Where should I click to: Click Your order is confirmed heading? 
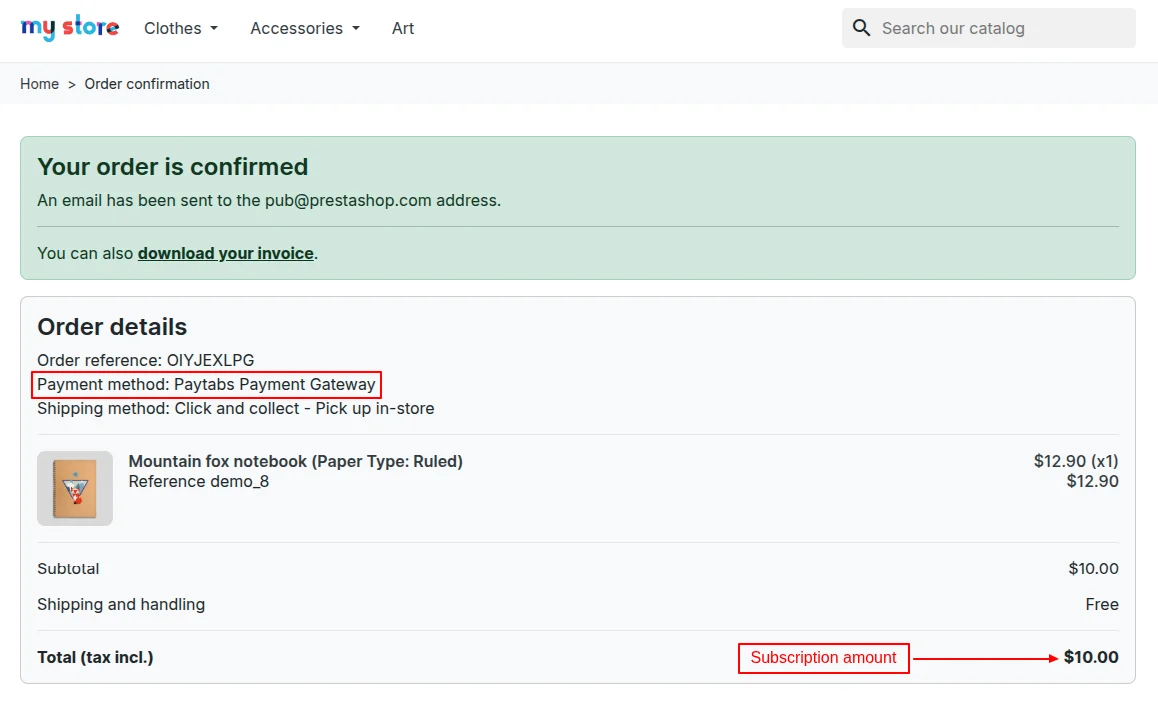pos(173,167)
